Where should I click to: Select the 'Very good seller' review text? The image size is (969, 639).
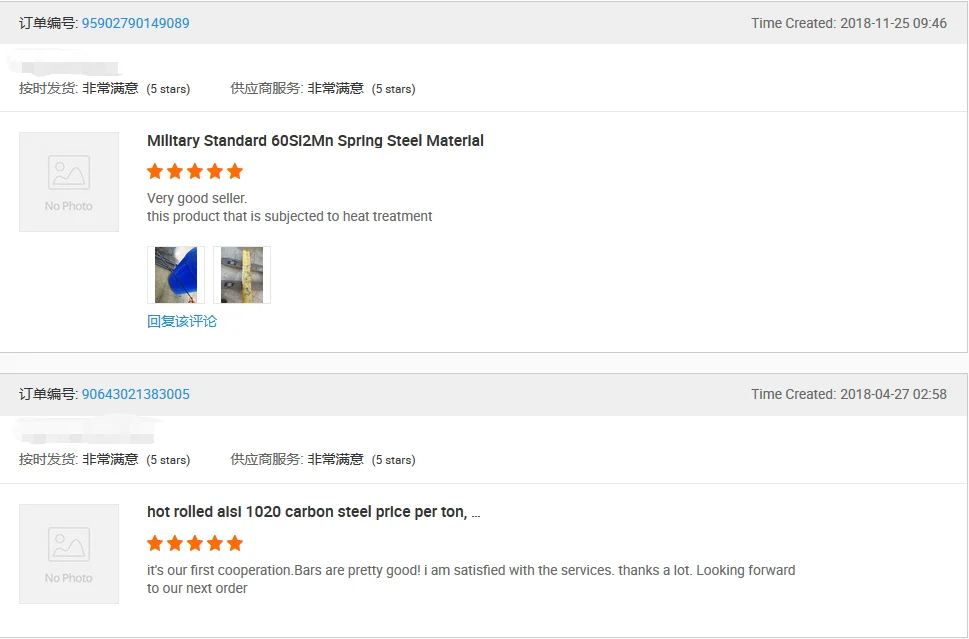click(197, 198)
